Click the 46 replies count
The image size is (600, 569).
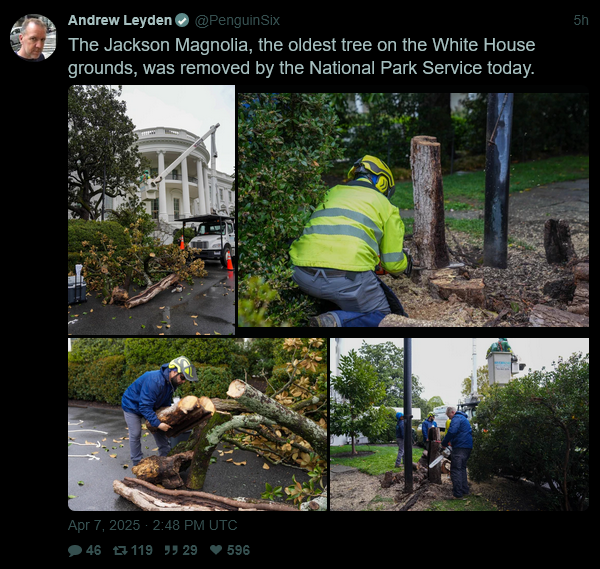click(x=93, y=550)
